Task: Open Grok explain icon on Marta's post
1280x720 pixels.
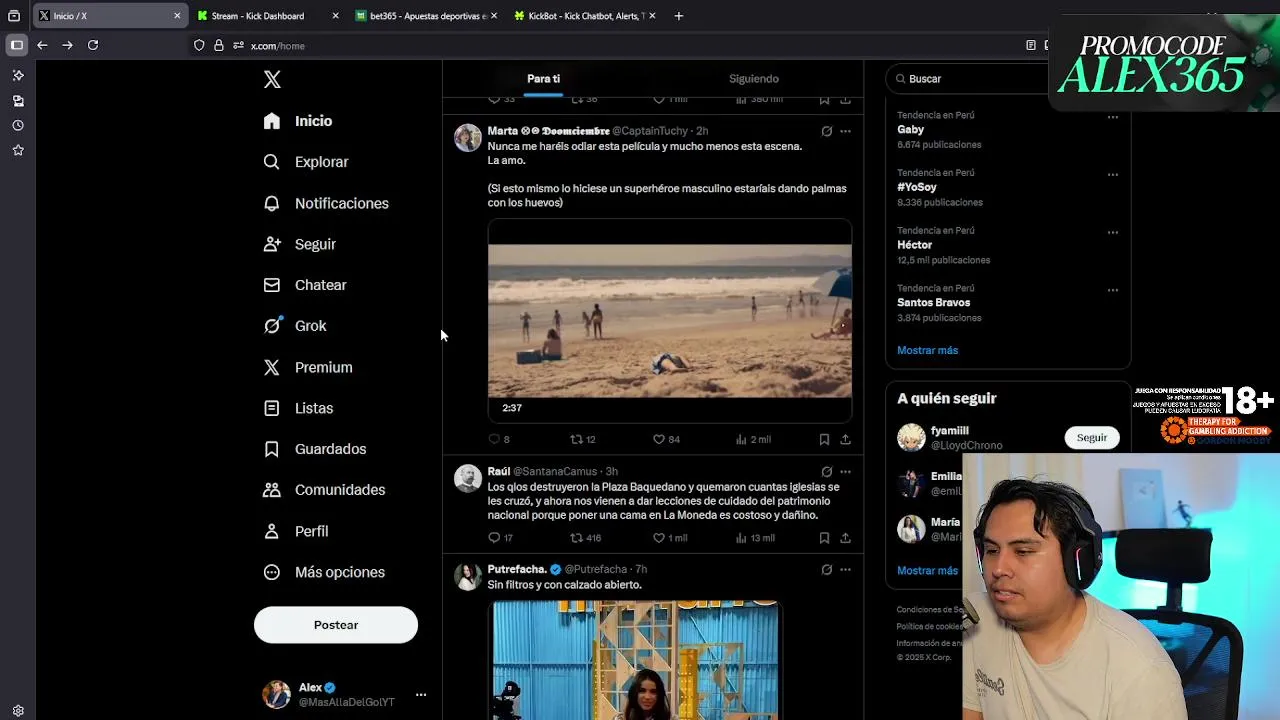Action: [826, 131]
